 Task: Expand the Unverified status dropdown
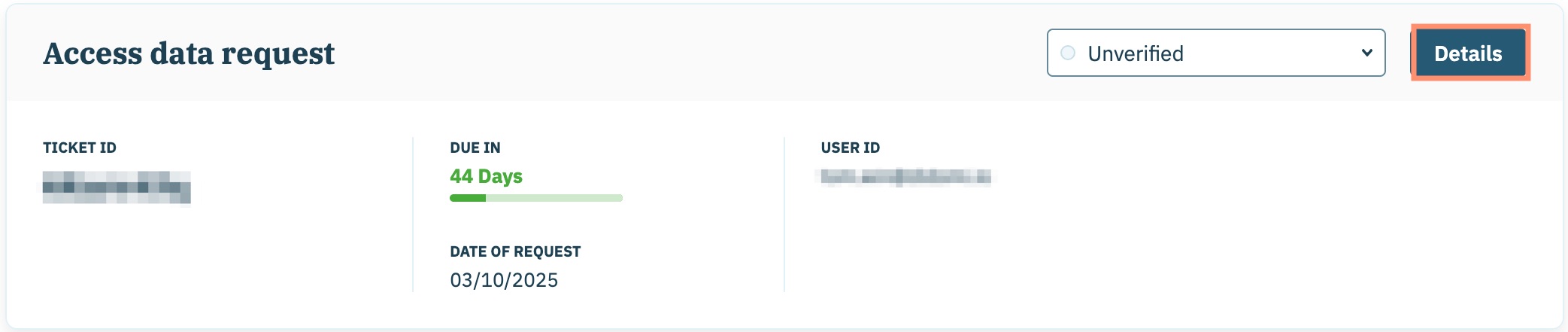click(x=1215, y=53)
